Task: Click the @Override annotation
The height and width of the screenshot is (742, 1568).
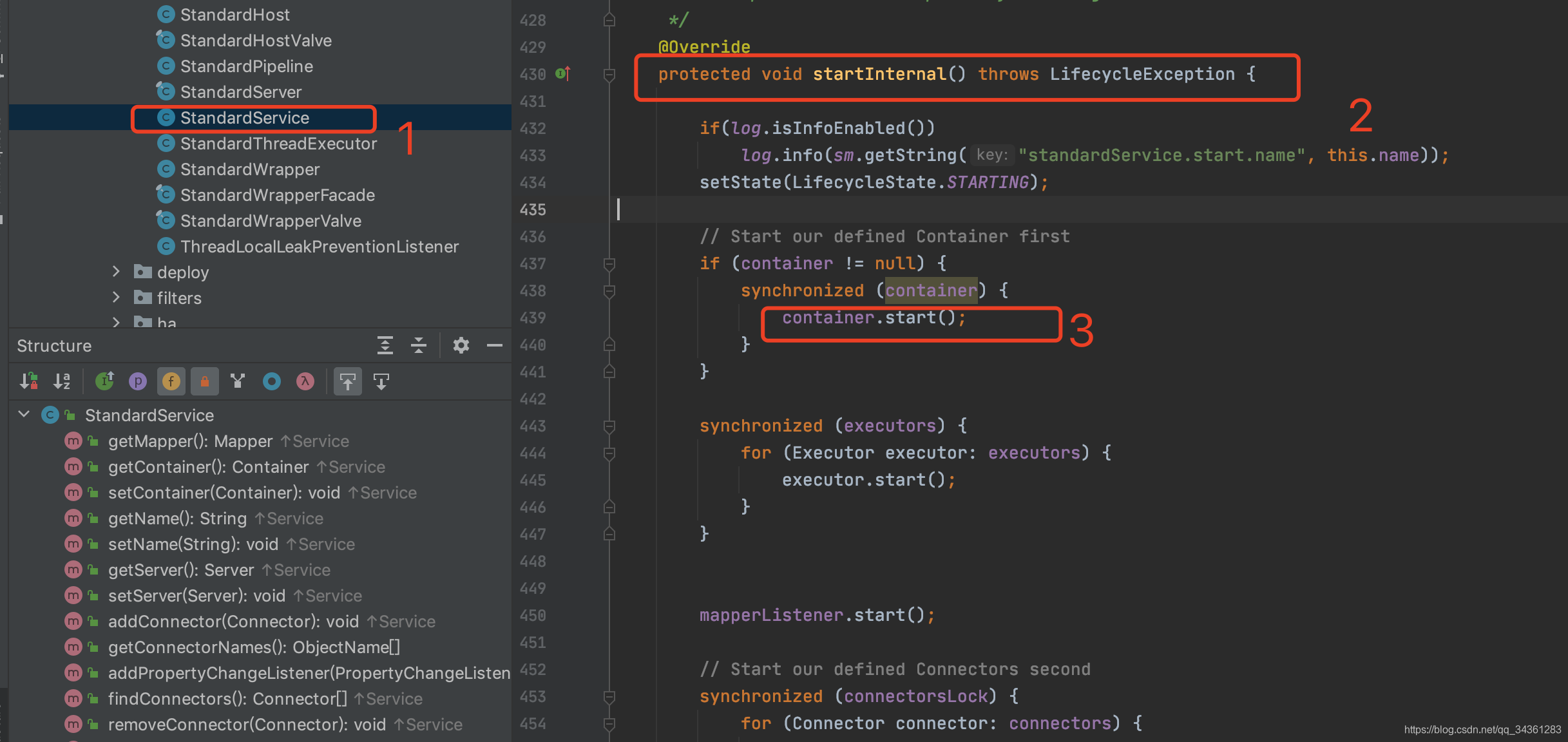Action: coord(704,47)
